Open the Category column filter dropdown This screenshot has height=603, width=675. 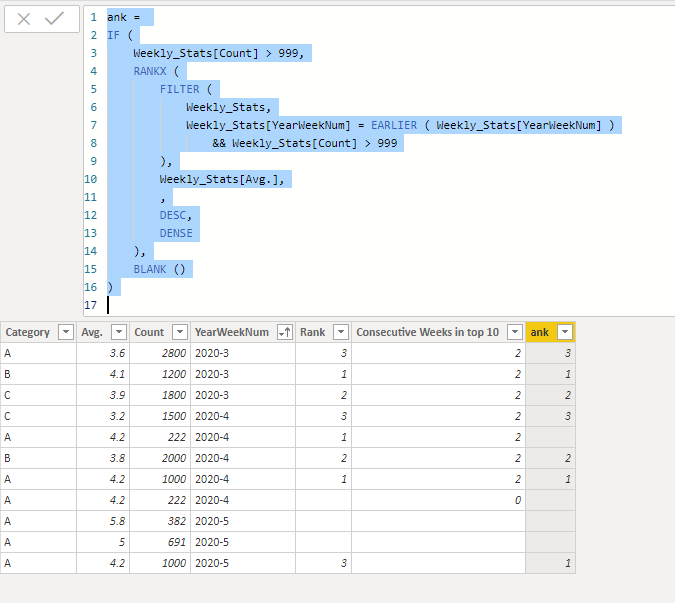66,332
